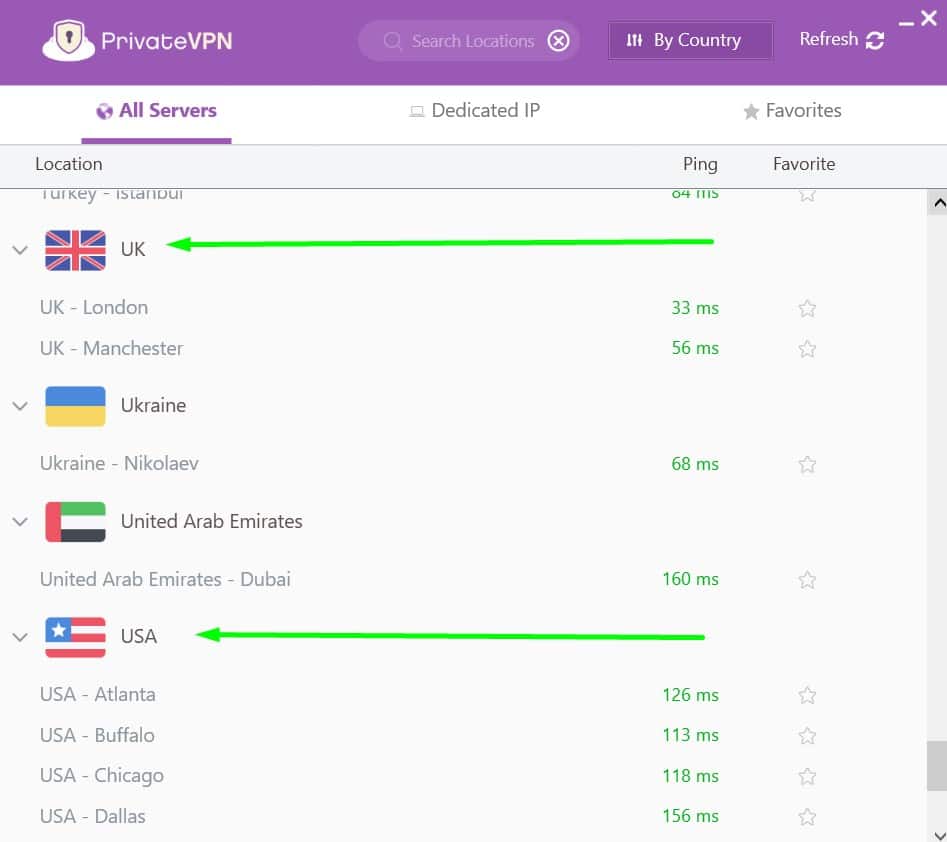Click the globe icon in All Servers tab
Image resolution: width=947 pixels, height=842 pixels.
[104, 111]
